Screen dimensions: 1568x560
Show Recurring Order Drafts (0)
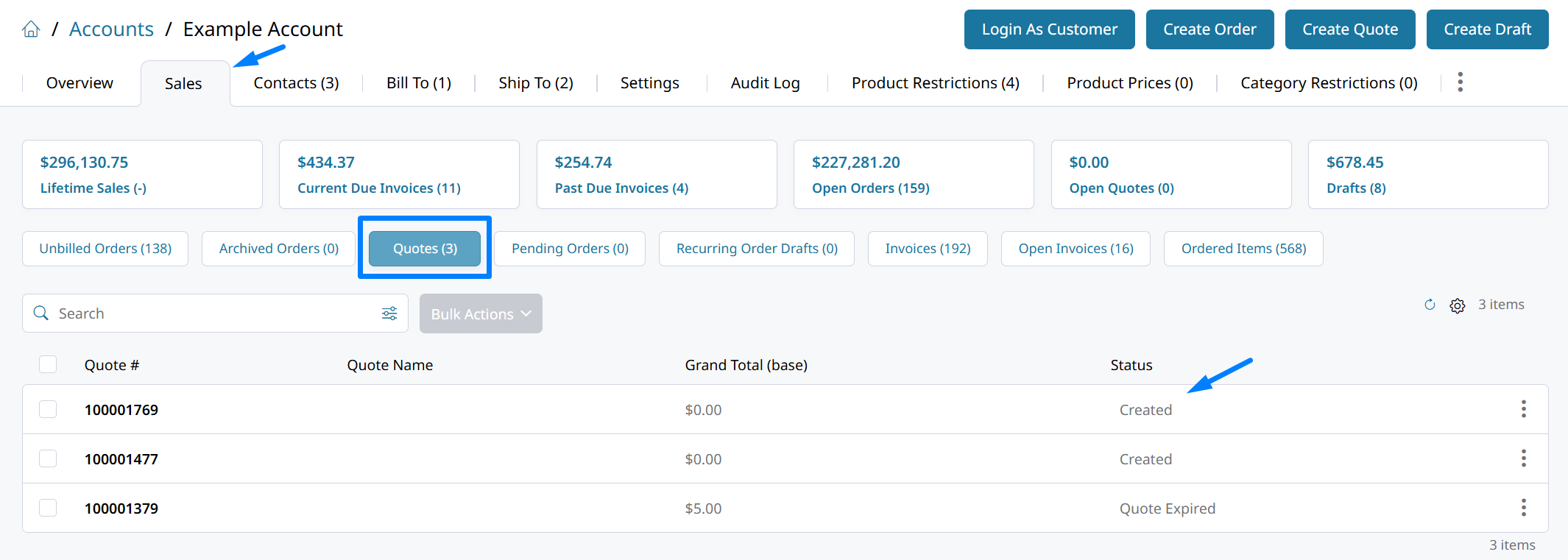pos(757,249)
